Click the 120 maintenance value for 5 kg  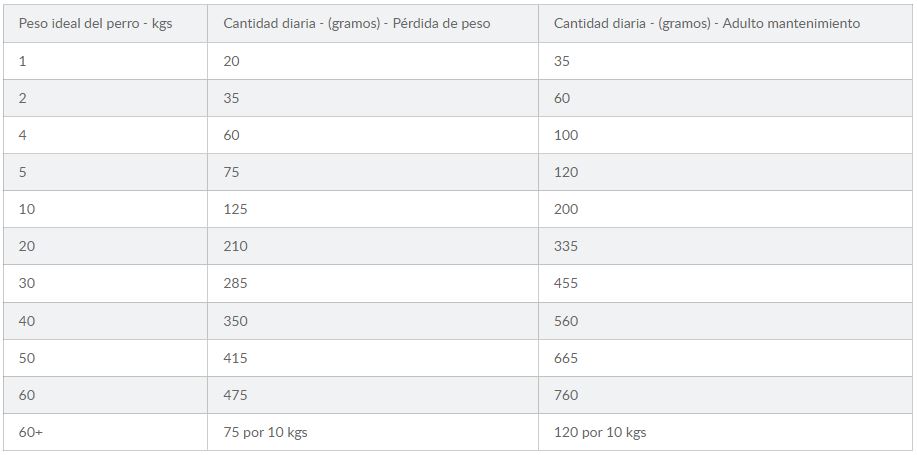(x=725, y=172)
